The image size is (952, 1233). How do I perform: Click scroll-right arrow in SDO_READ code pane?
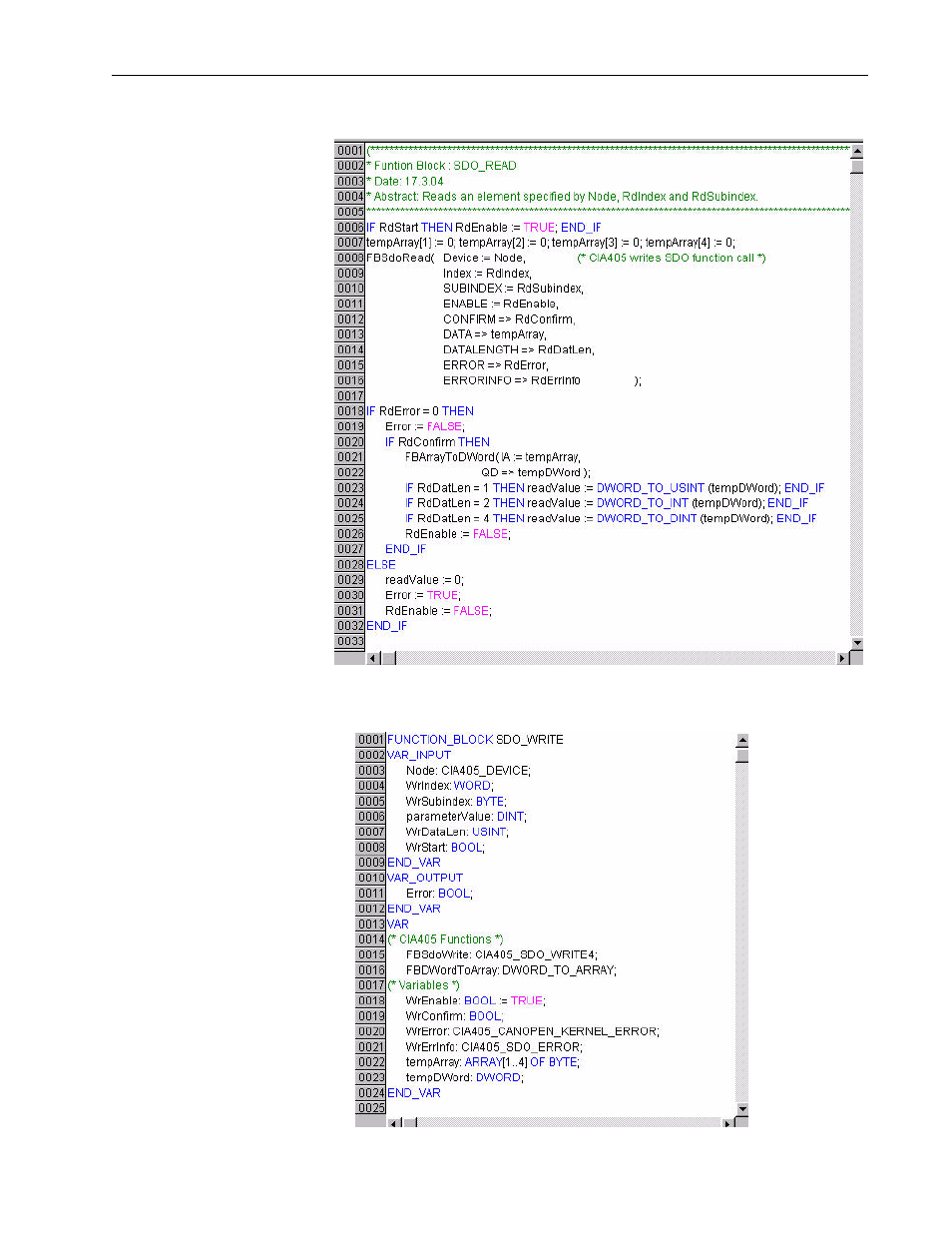tap(843, 658)
